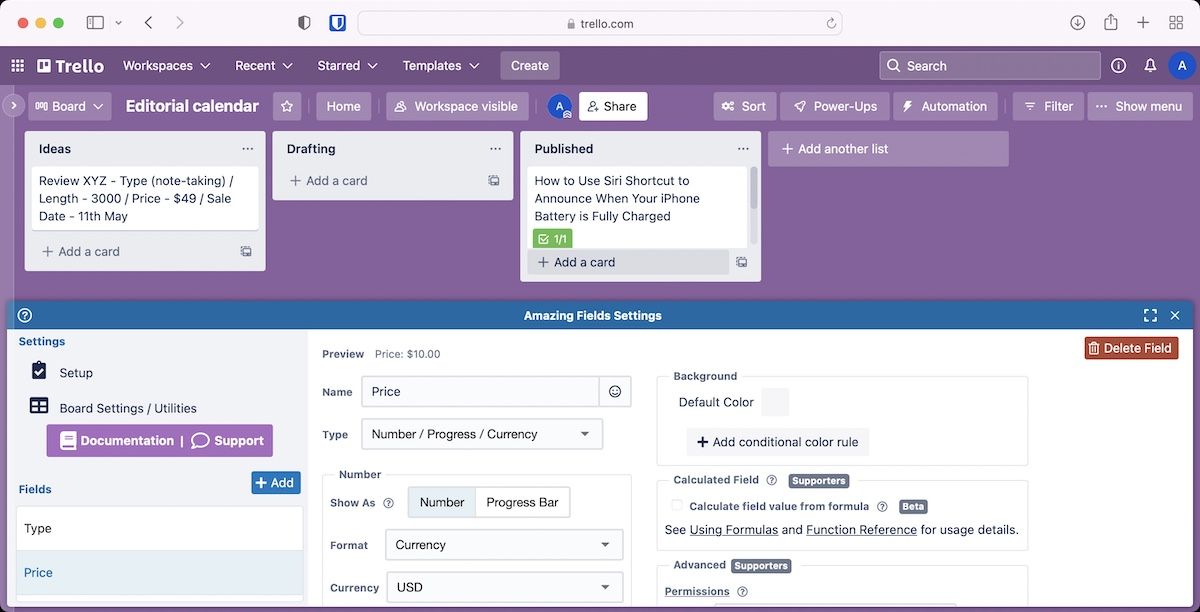Switch Show As to Progress Bar

522,502
